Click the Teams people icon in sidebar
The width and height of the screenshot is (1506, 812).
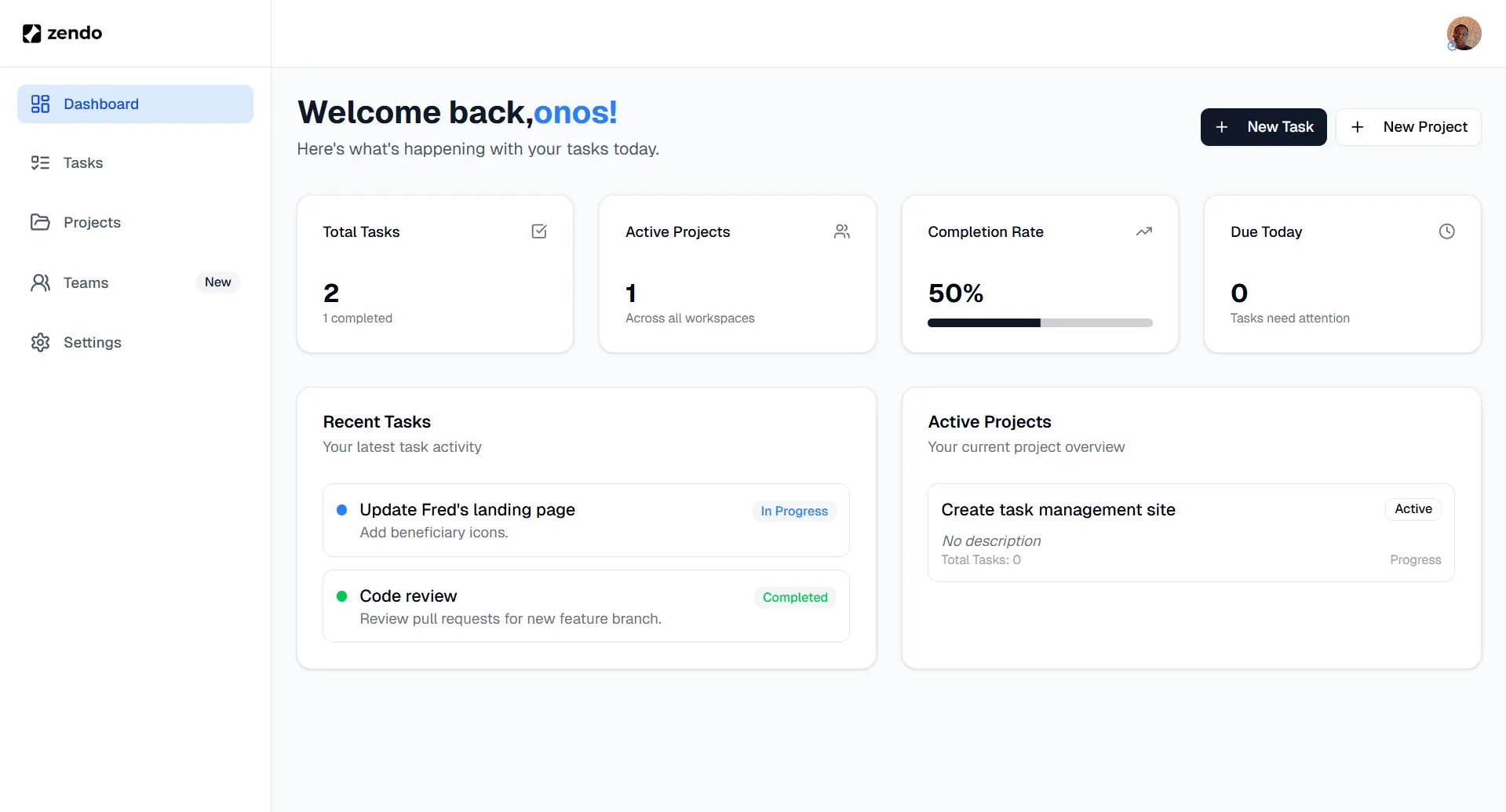[x=40, y=283]
